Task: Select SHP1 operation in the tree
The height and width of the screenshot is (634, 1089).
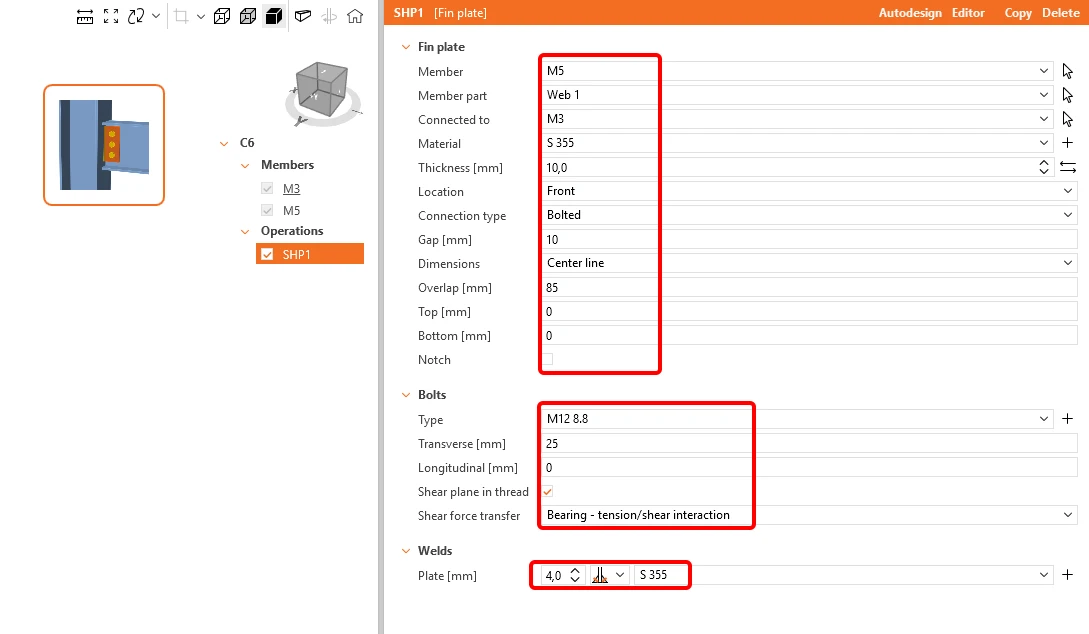Action: (x=310, y=253)
